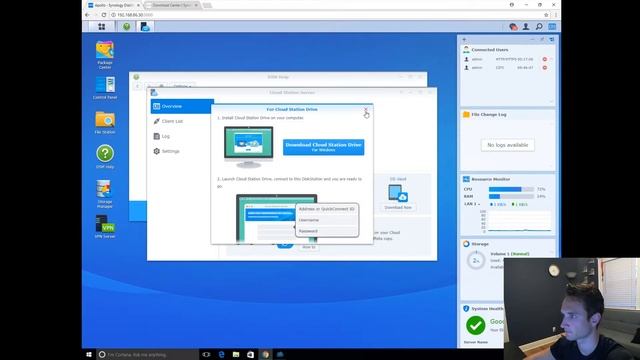This screenshot has width=640, height=360.
Task: Pin the widget panel
Action: coord(542,40)
